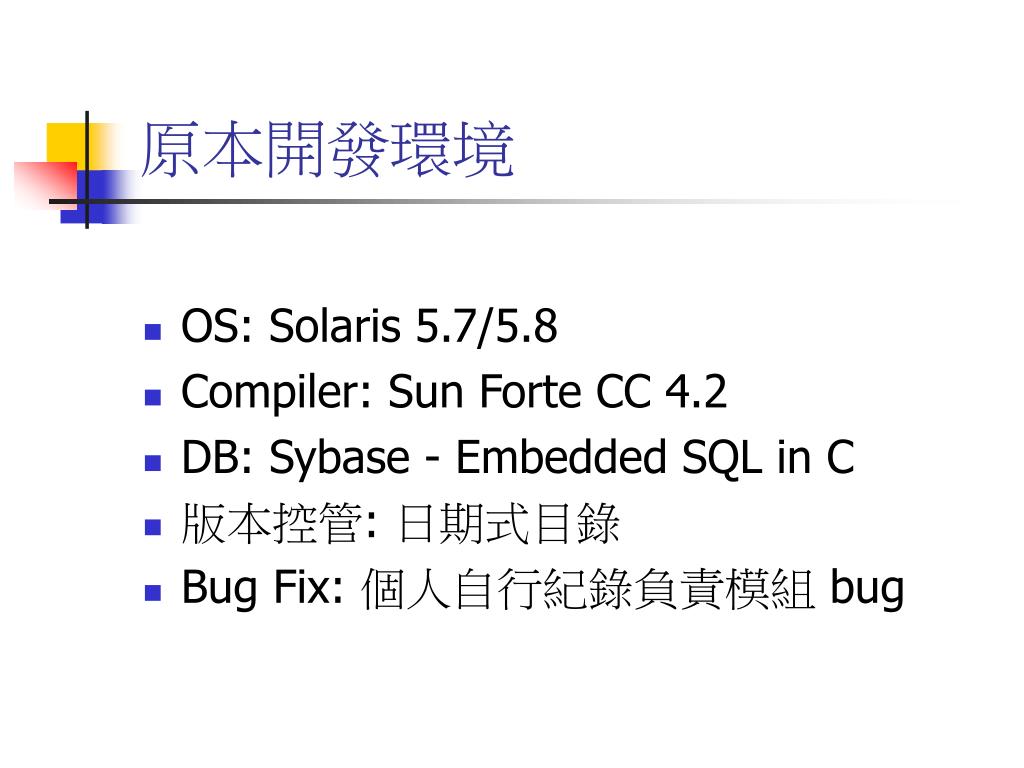Click the 版本控管: 日期式目錄 line
Viewport: 1024px width, 768px height.
[400, 524]
